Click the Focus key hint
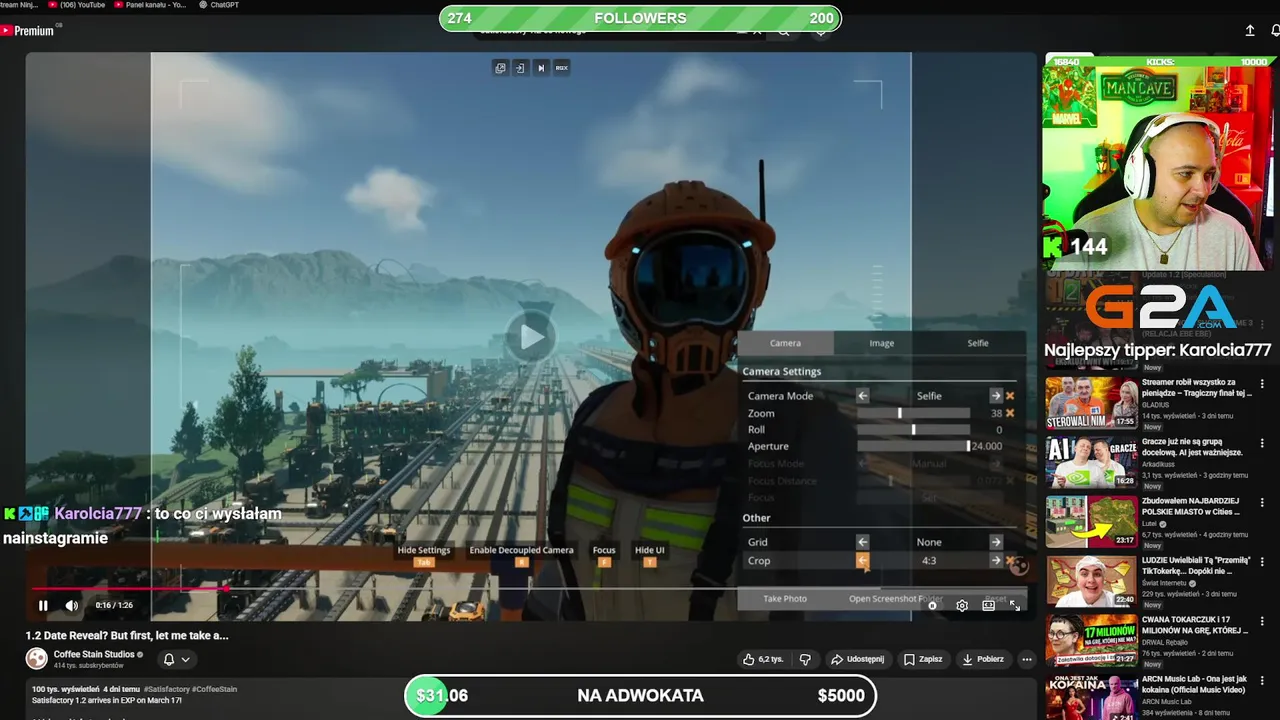The width and height of the screenshot is (1280, 720). click(604, 555)
